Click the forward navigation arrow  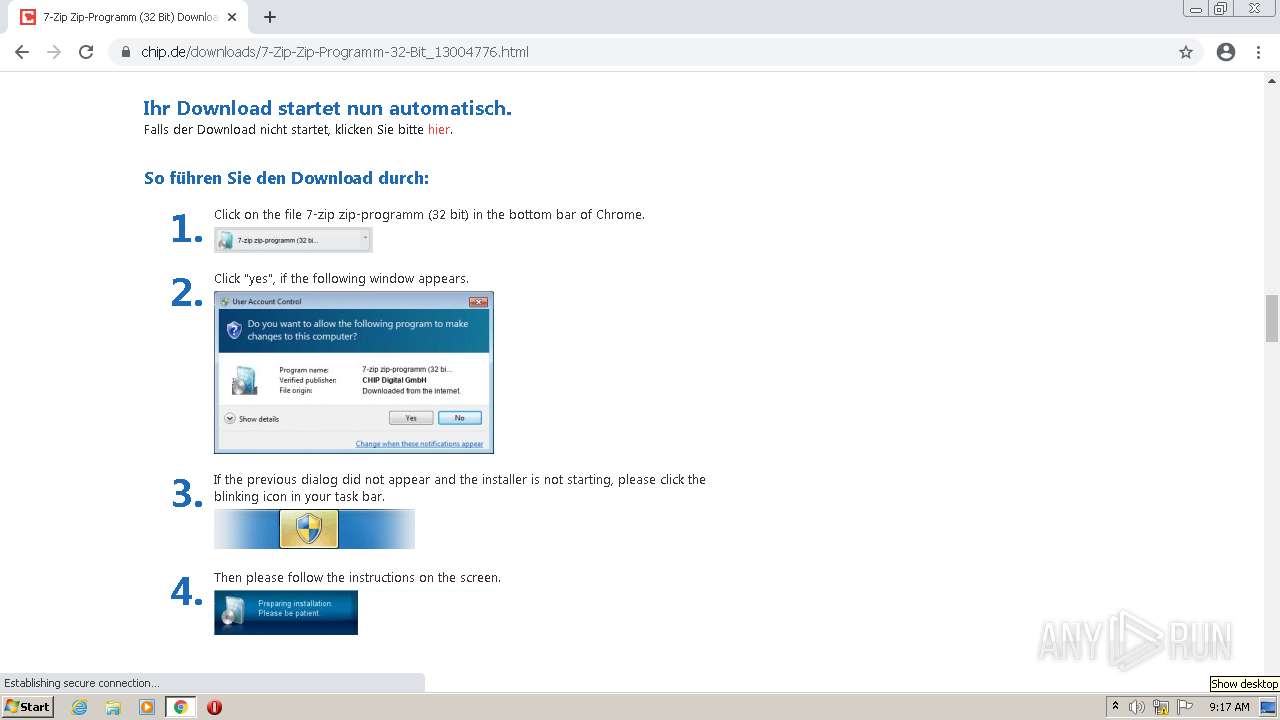pyautogui.click(x=54, y=52)
